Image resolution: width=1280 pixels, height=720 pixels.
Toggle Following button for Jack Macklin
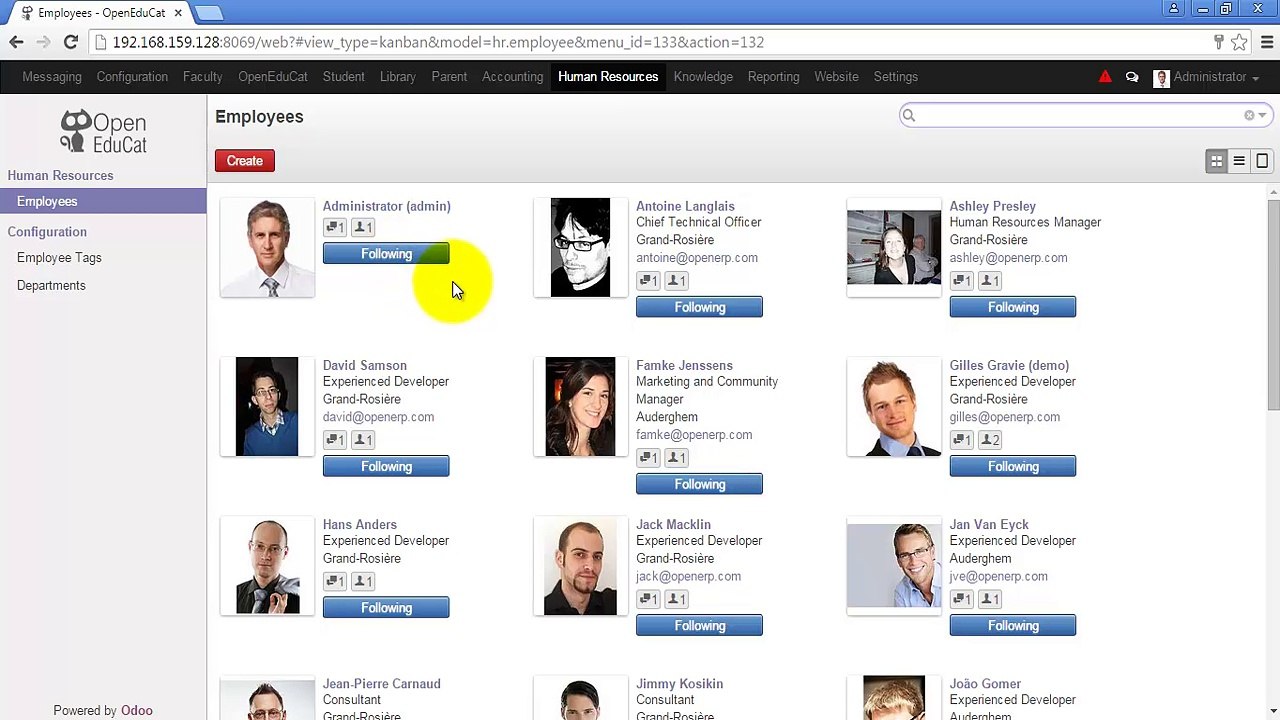point(699,626)
